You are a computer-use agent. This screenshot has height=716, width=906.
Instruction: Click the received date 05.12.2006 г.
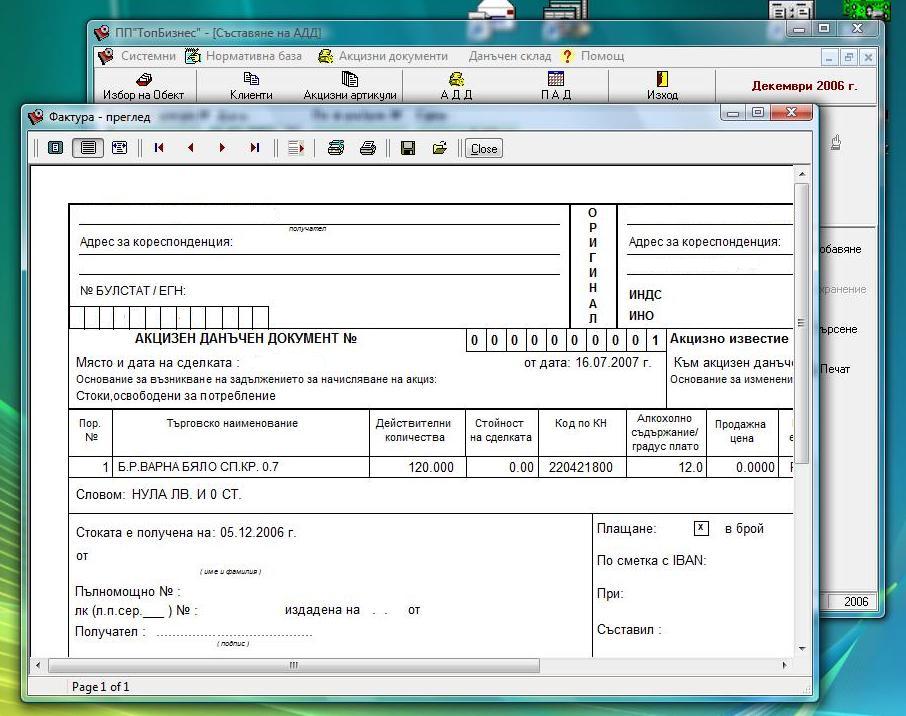tap(258, 533)
